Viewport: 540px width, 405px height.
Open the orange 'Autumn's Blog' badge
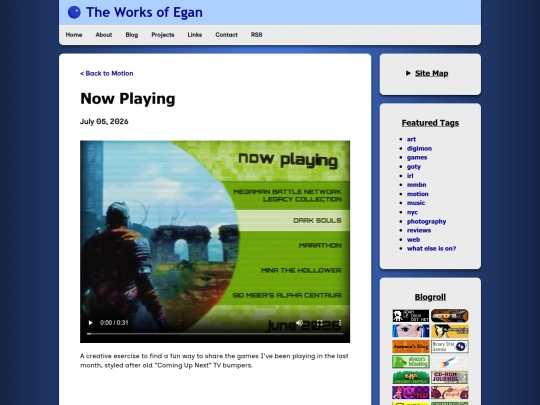point(411,346)
